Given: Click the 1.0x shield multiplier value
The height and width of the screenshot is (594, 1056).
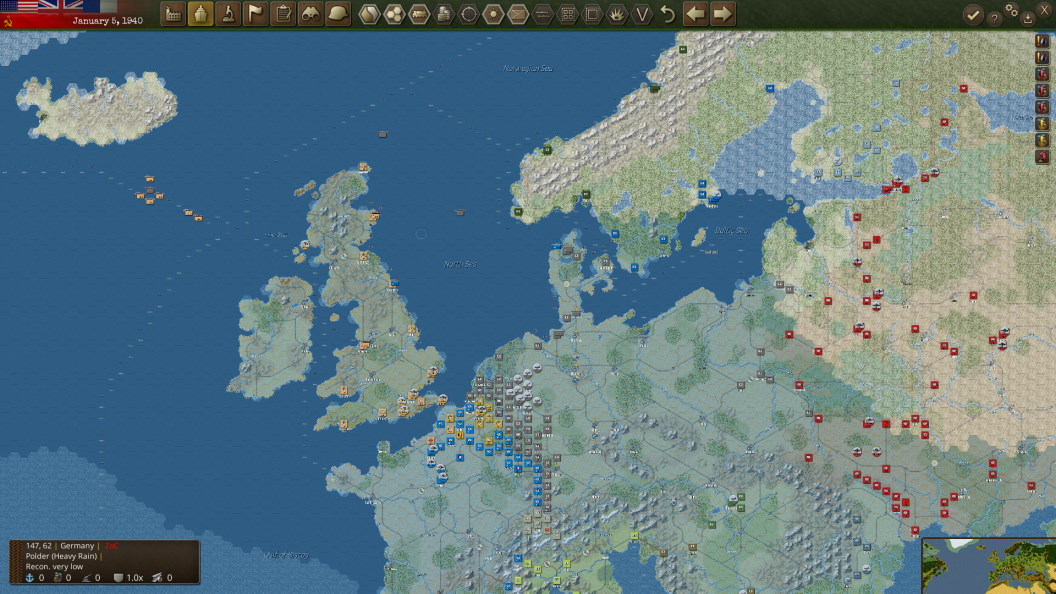Looking at the screenshot, I should 135,578.
